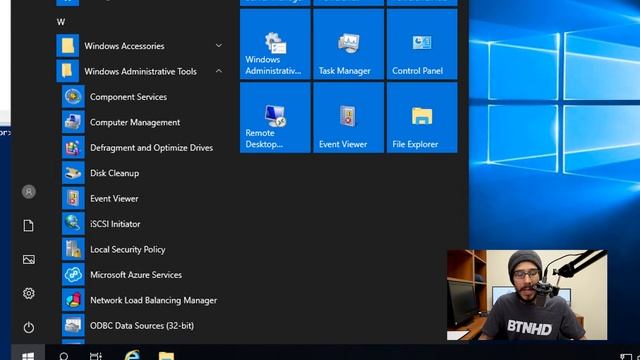Open Event Viewer icon in app list
Viewport: 640px width, 360px height.
(73, 198)
